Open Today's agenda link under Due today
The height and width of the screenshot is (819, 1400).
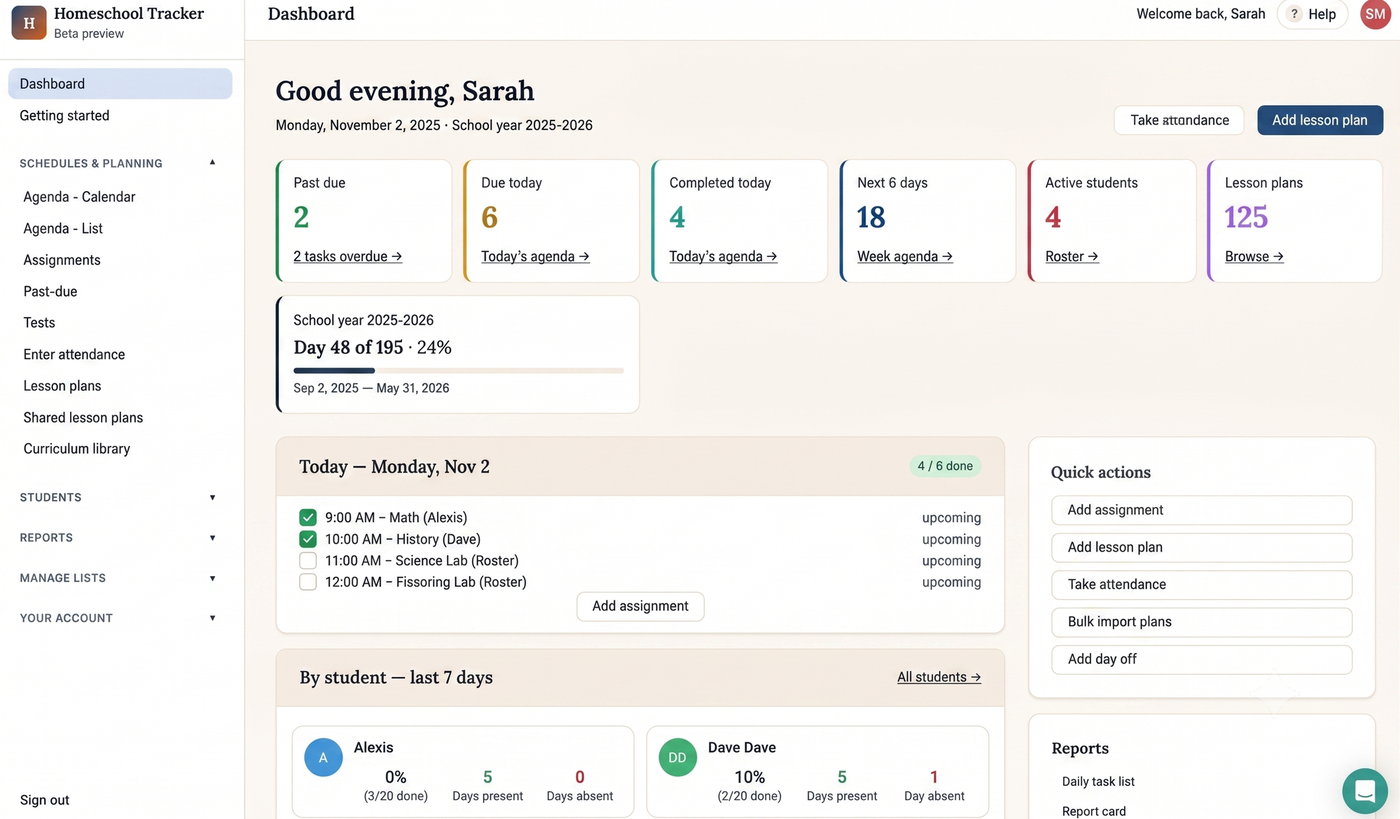(535, 256)
